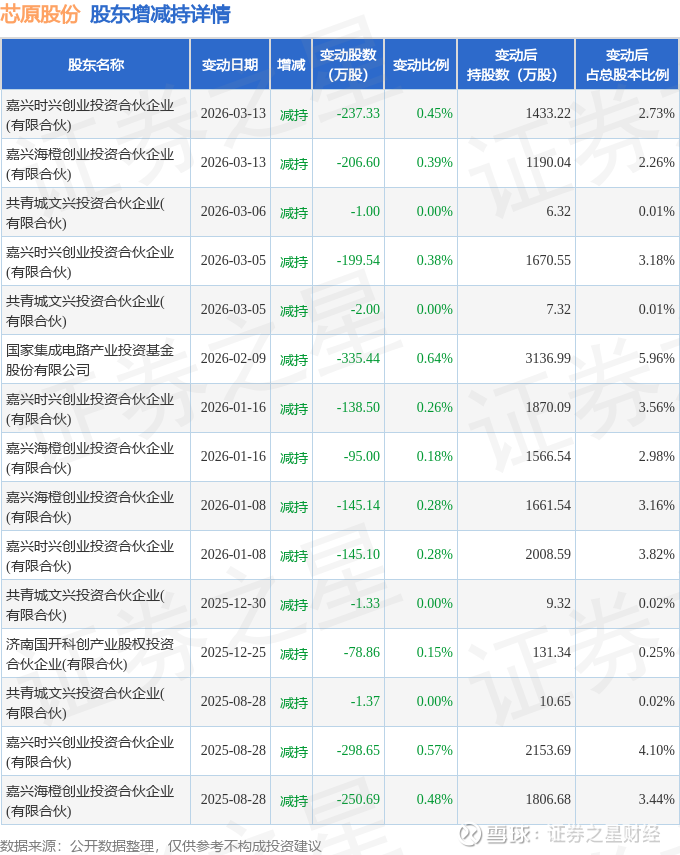Click the share change value -1.00

365,211
